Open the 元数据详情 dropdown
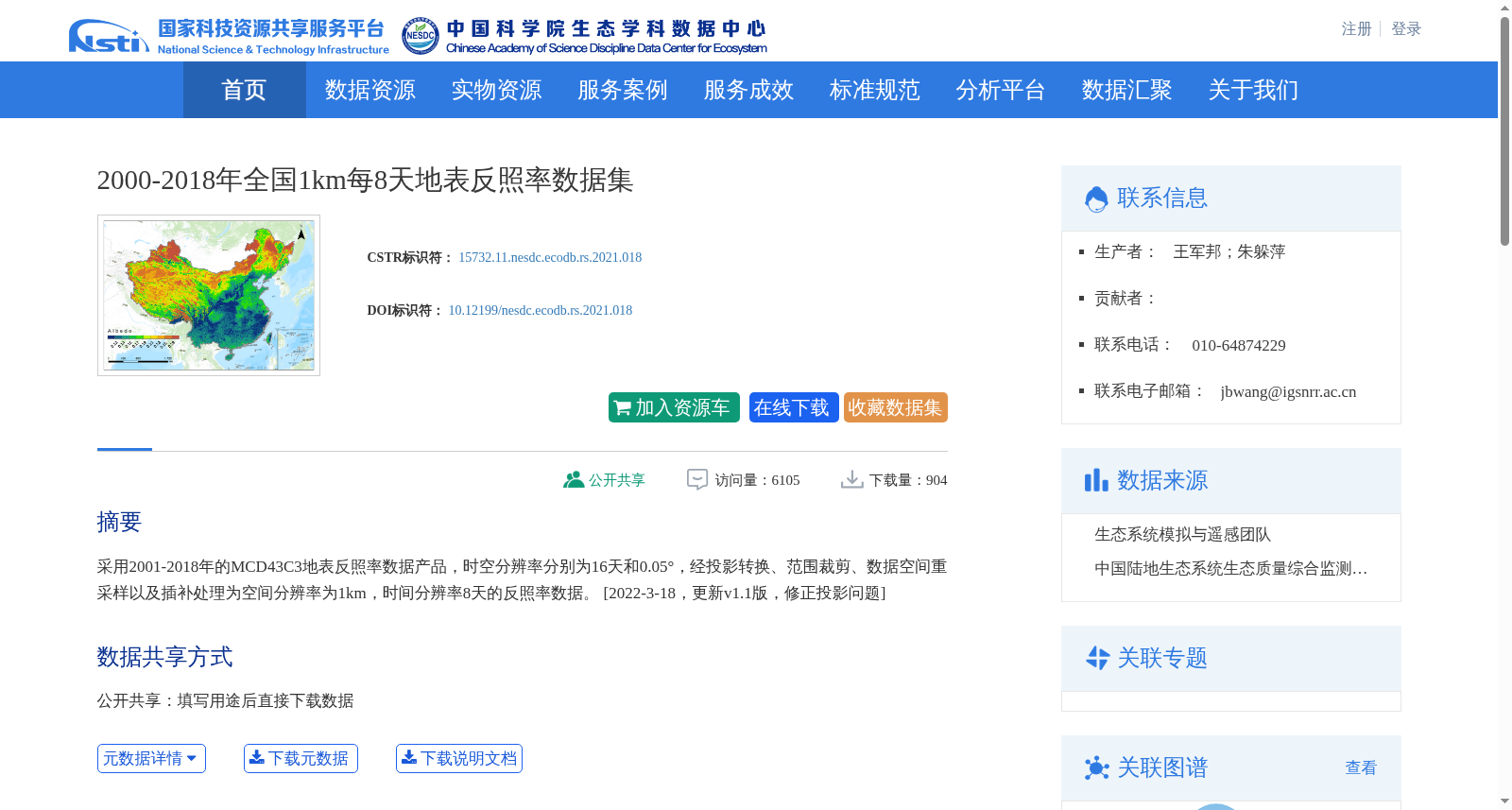Image resolution: width=1512 pixels, height=810 pixels. (x=151, y=758)
